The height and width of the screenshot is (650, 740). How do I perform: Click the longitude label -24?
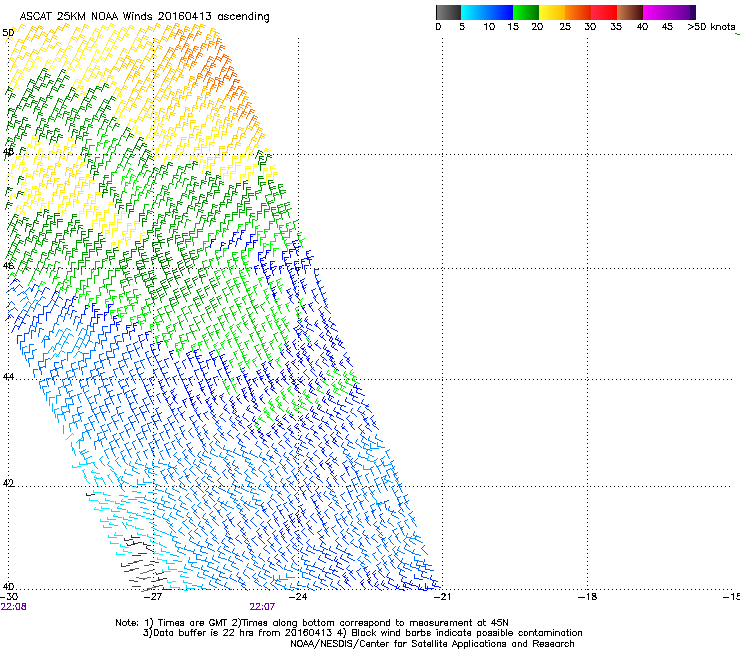[298, 597]
